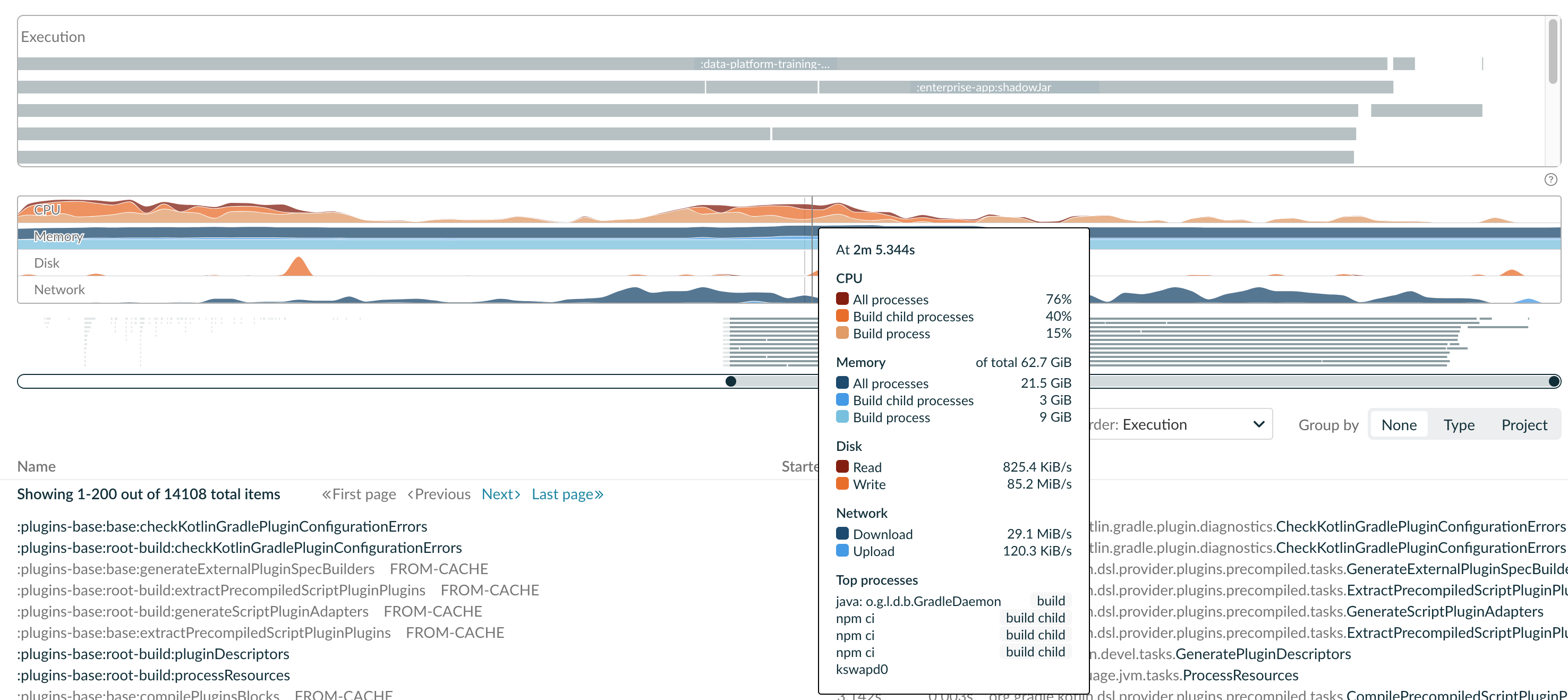Select Group by None option
This screenshot has width=1568, height=700.
1399,425
